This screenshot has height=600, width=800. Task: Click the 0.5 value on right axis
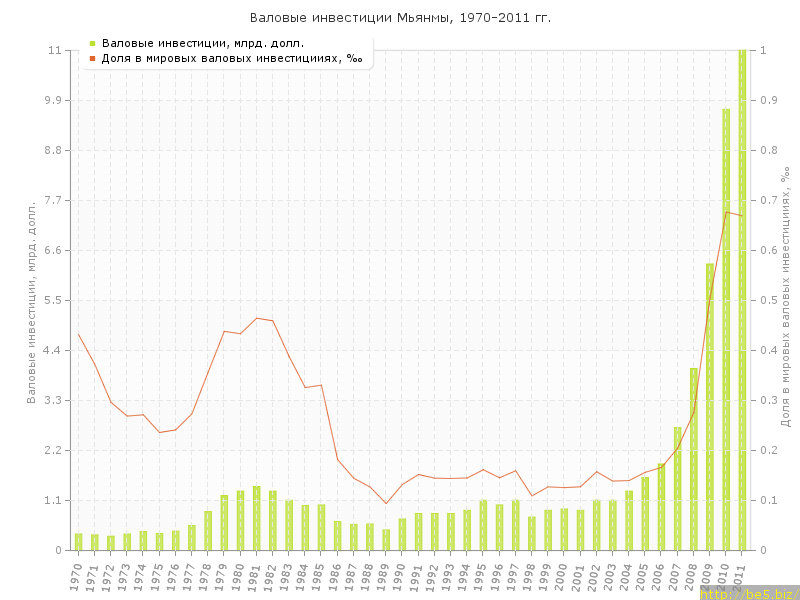[x=767, y=300]
